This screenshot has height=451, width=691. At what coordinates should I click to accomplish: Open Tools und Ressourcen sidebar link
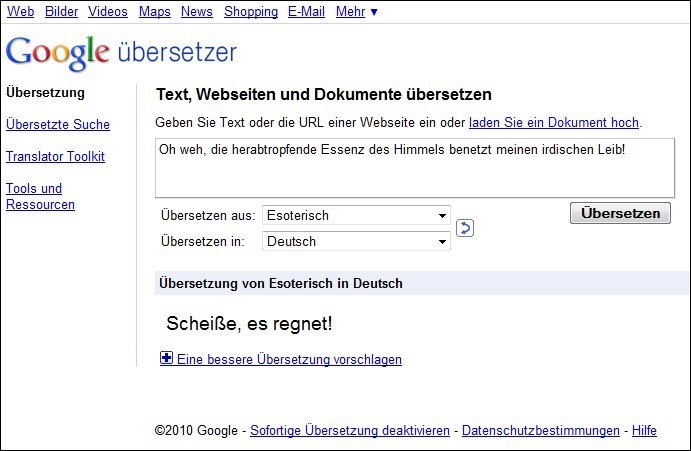coord(40,196)
